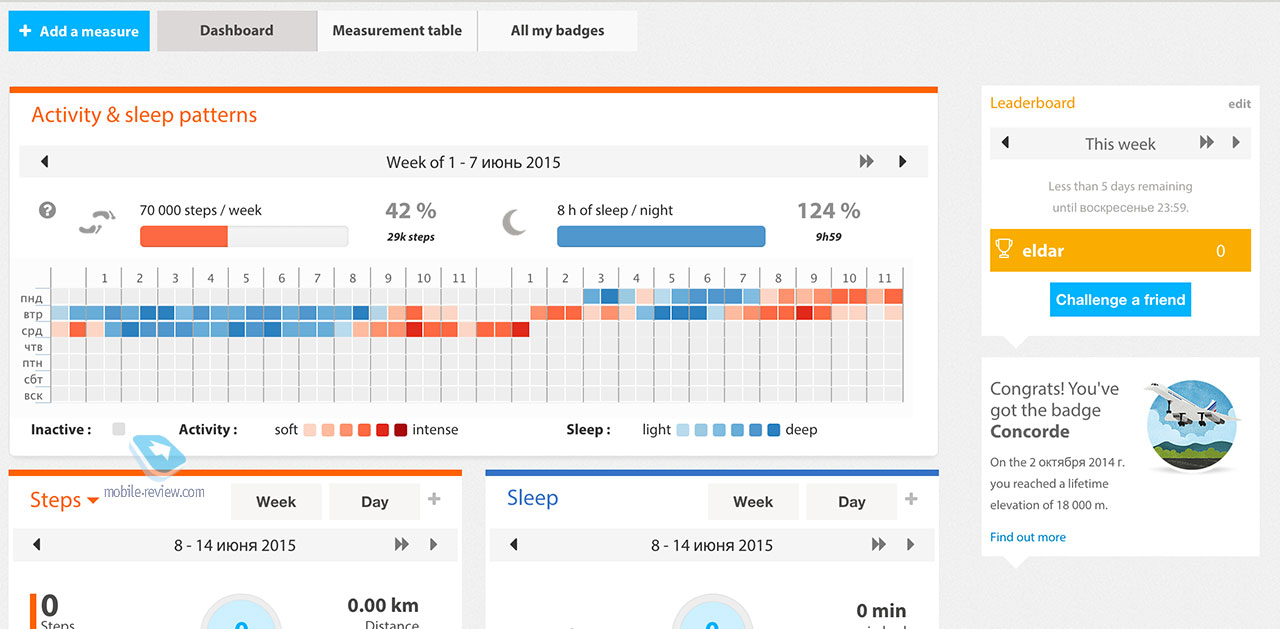Image resolution: width=1280 pixels, height=629 pixels.
Task: Go to next week in Activity & sleep patterns
Action: (903, 162)
